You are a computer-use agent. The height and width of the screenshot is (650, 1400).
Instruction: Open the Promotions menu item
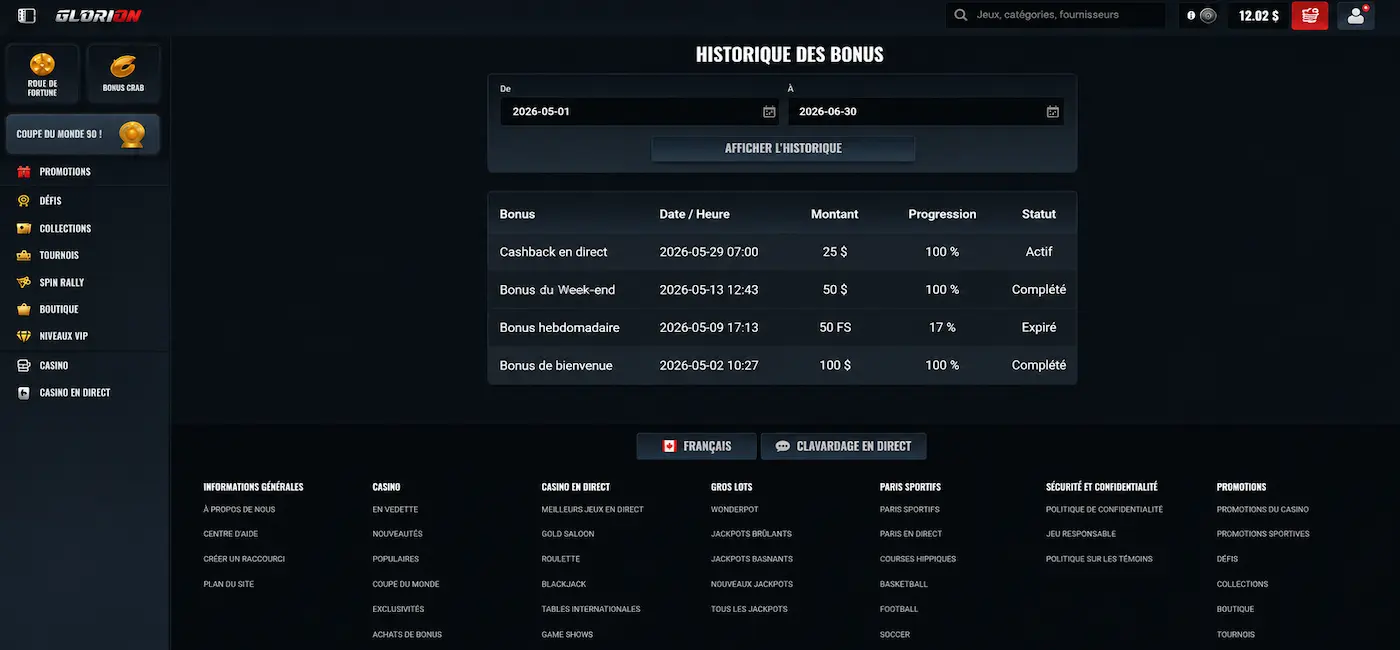(x=65, y=172)
